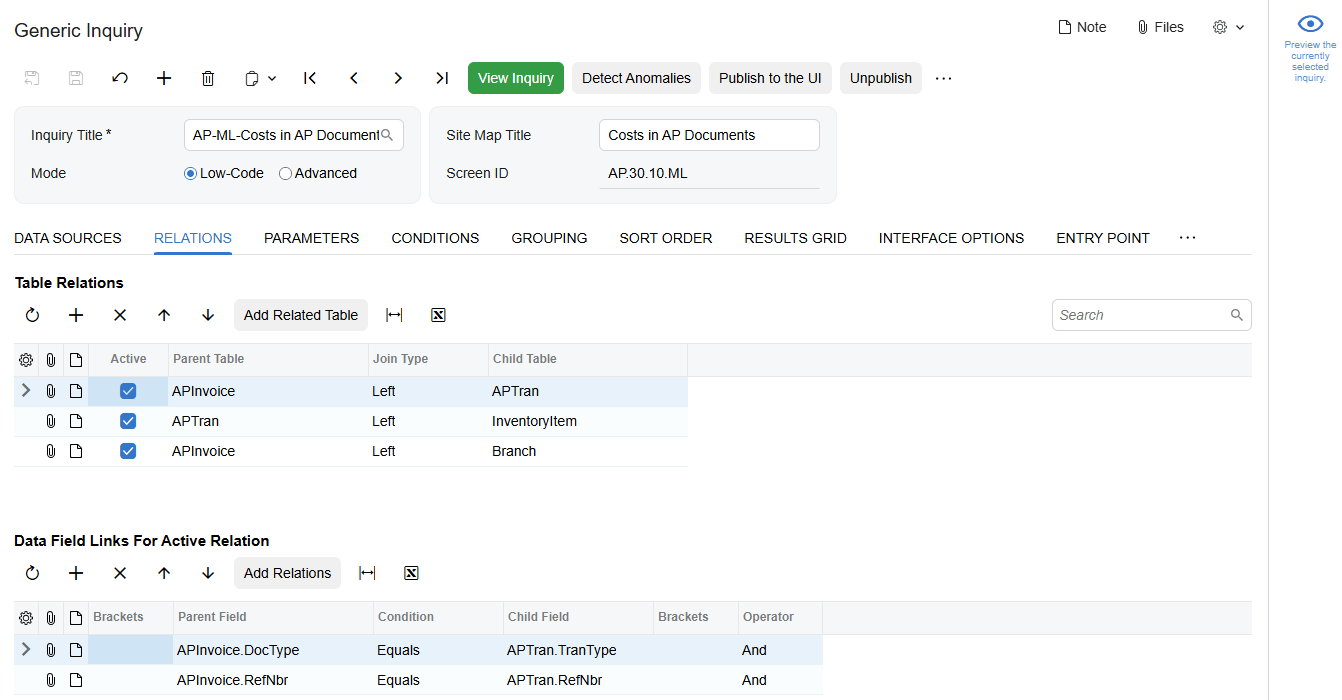
Task: Select the Advanced mode radio button
Action: (x=286, y=173)
